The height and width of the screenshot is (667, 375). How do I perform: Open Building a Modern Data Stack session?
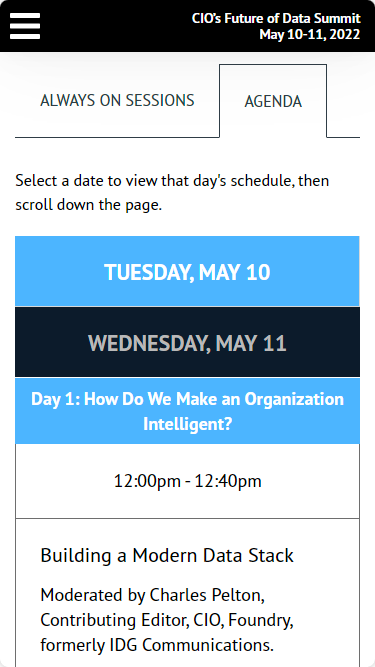[167, 556]
